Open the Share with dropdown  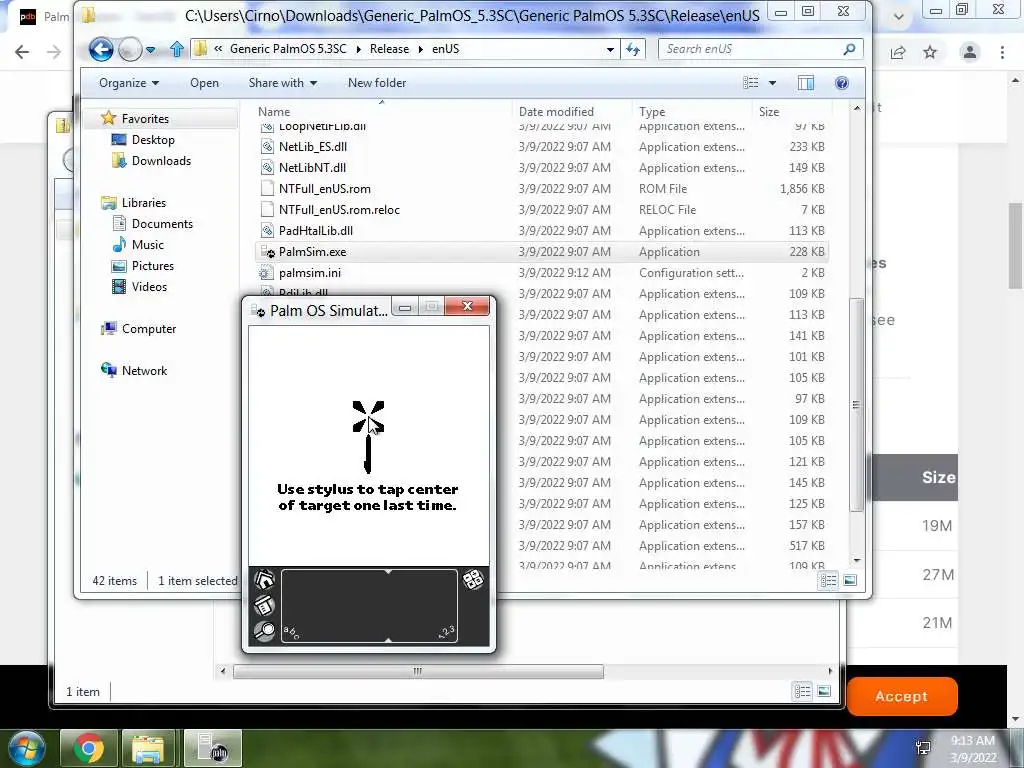click(x=282, y=83)
